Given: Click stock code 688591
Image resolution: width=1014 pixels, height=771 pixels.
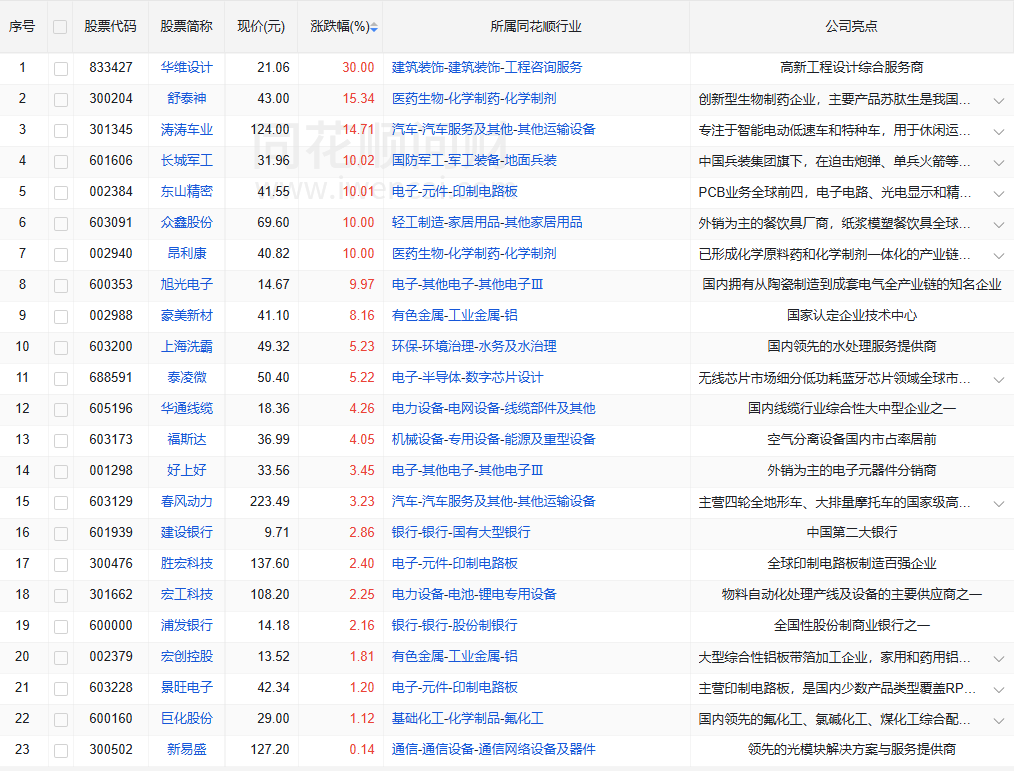Looking at the screenshot, I should pos(111,377).
